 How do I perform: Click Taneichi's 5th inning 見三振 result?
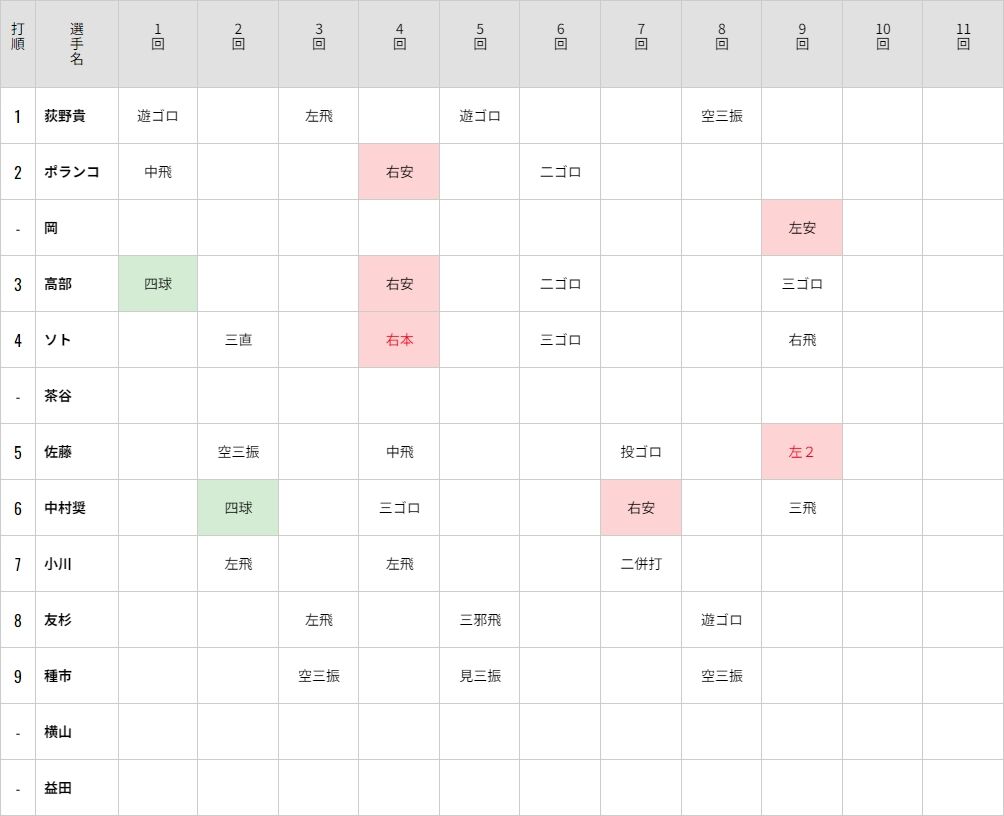point(480,676)
